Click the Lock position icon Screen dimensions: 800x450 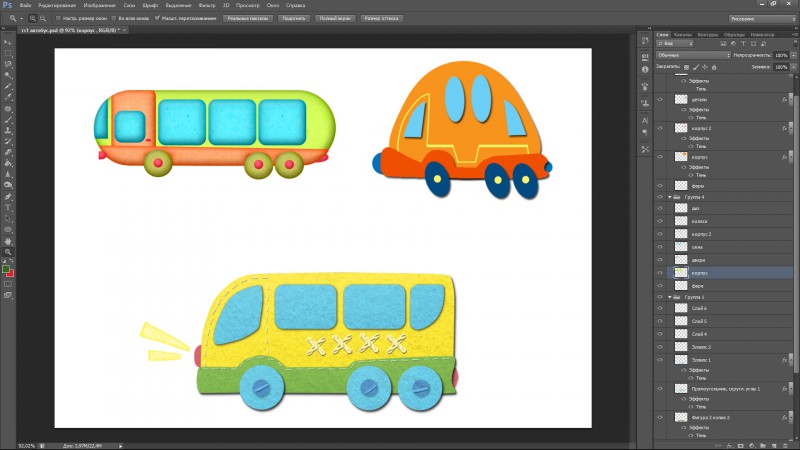pos(705,67)
